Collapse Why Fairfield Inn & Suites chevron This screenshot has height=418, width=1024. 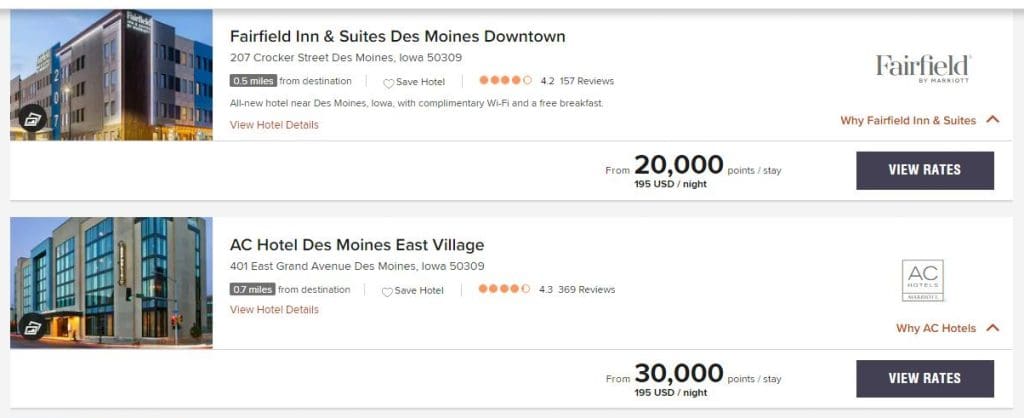993,120
